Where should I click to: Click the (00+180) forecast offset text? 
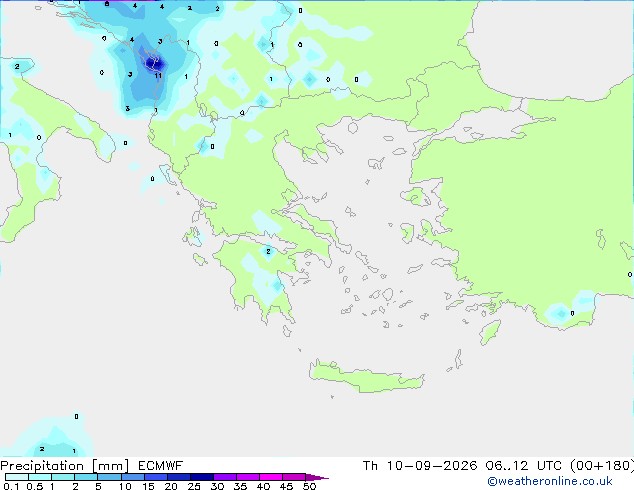(x=602, y=466)
